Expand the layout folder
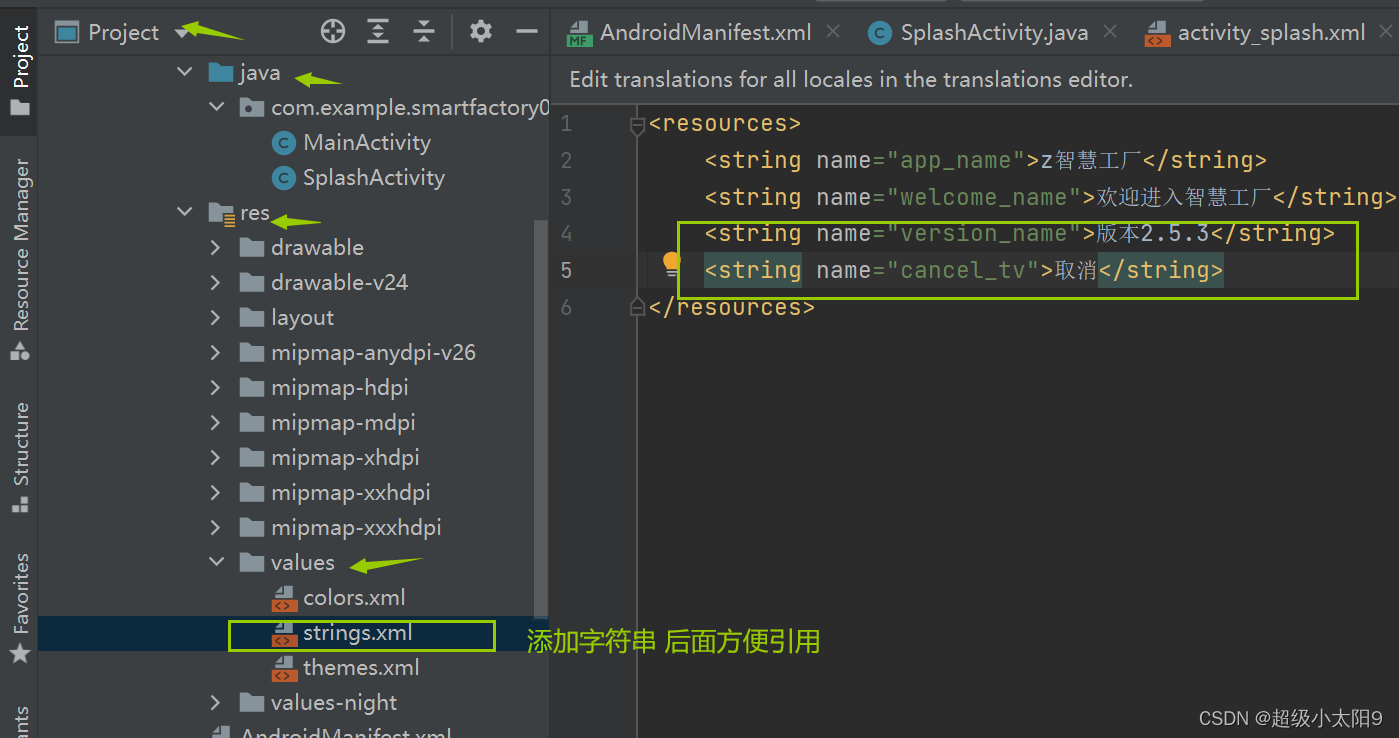Image resolution: width=1399 pixels, height=738 pixels. pyautogui.click(x=216, y=317)
